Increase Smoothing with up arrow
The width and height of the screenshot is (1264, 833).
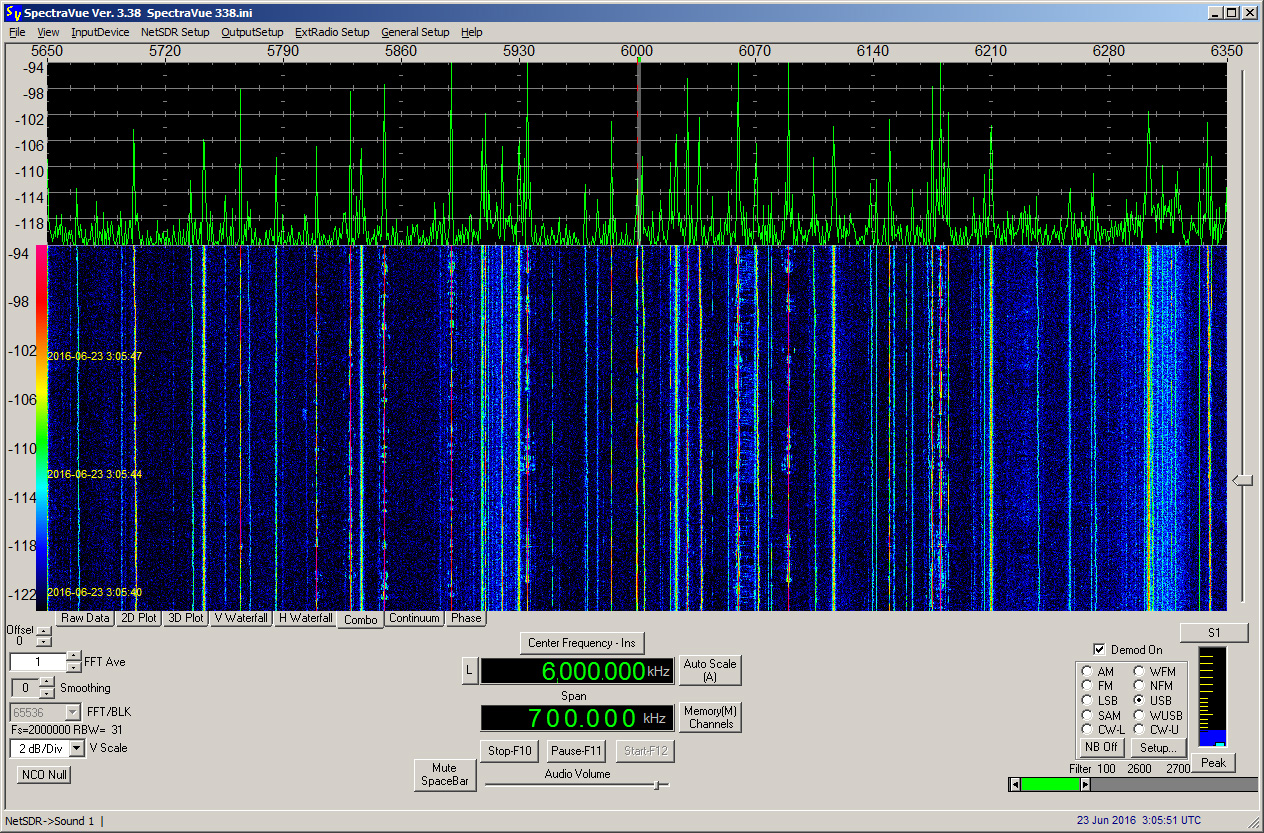47,682
